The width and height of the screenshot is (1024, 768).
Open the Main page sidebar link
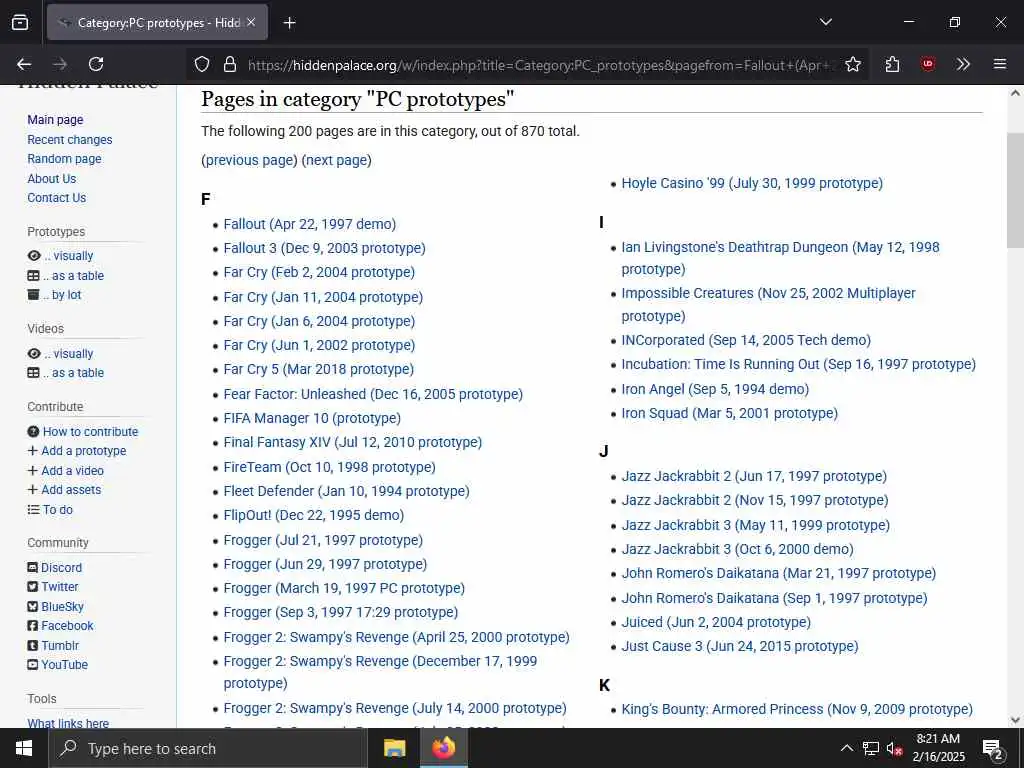coord(56,120)
